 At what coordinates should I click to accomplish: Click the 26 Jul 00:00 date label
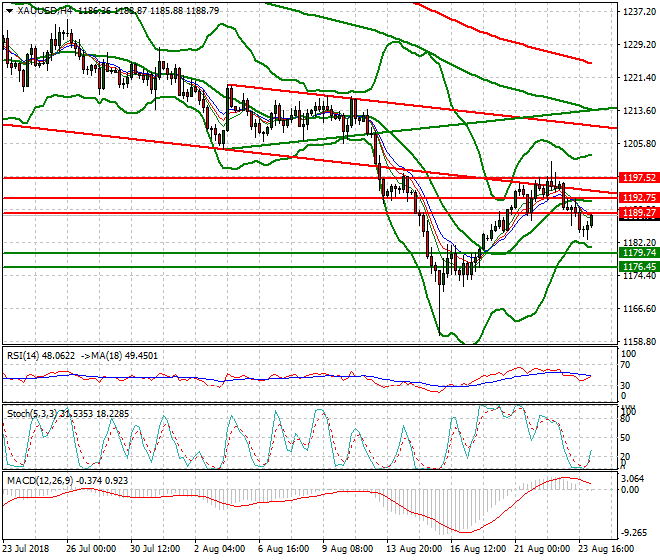click(x=91, y=549)
